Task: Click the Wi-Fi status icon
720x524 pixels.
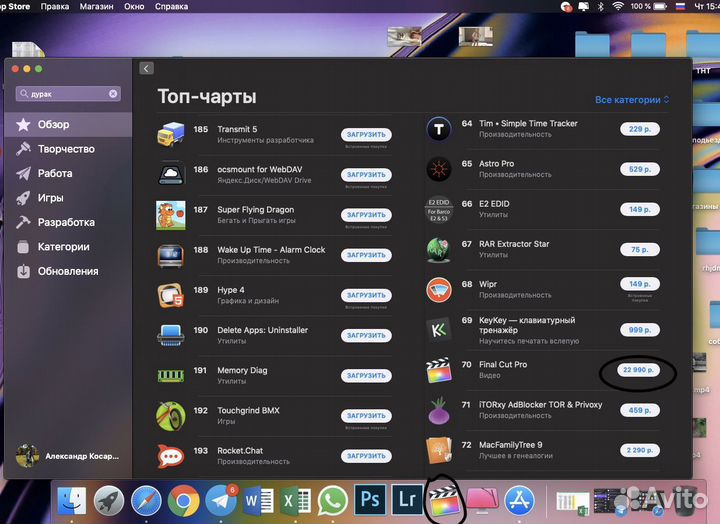Action: 618,6
